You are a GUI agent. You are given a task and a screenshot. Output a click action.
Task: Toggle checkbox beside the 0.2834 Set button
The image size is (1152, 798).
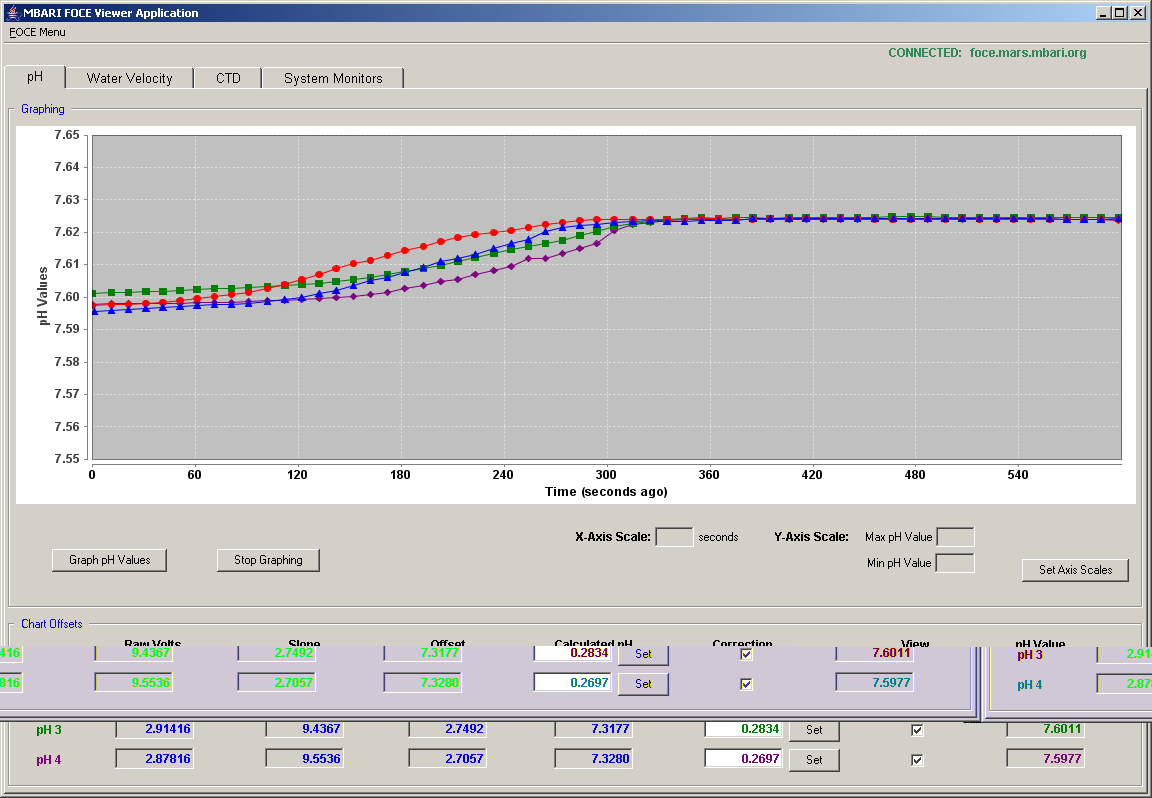746,654
